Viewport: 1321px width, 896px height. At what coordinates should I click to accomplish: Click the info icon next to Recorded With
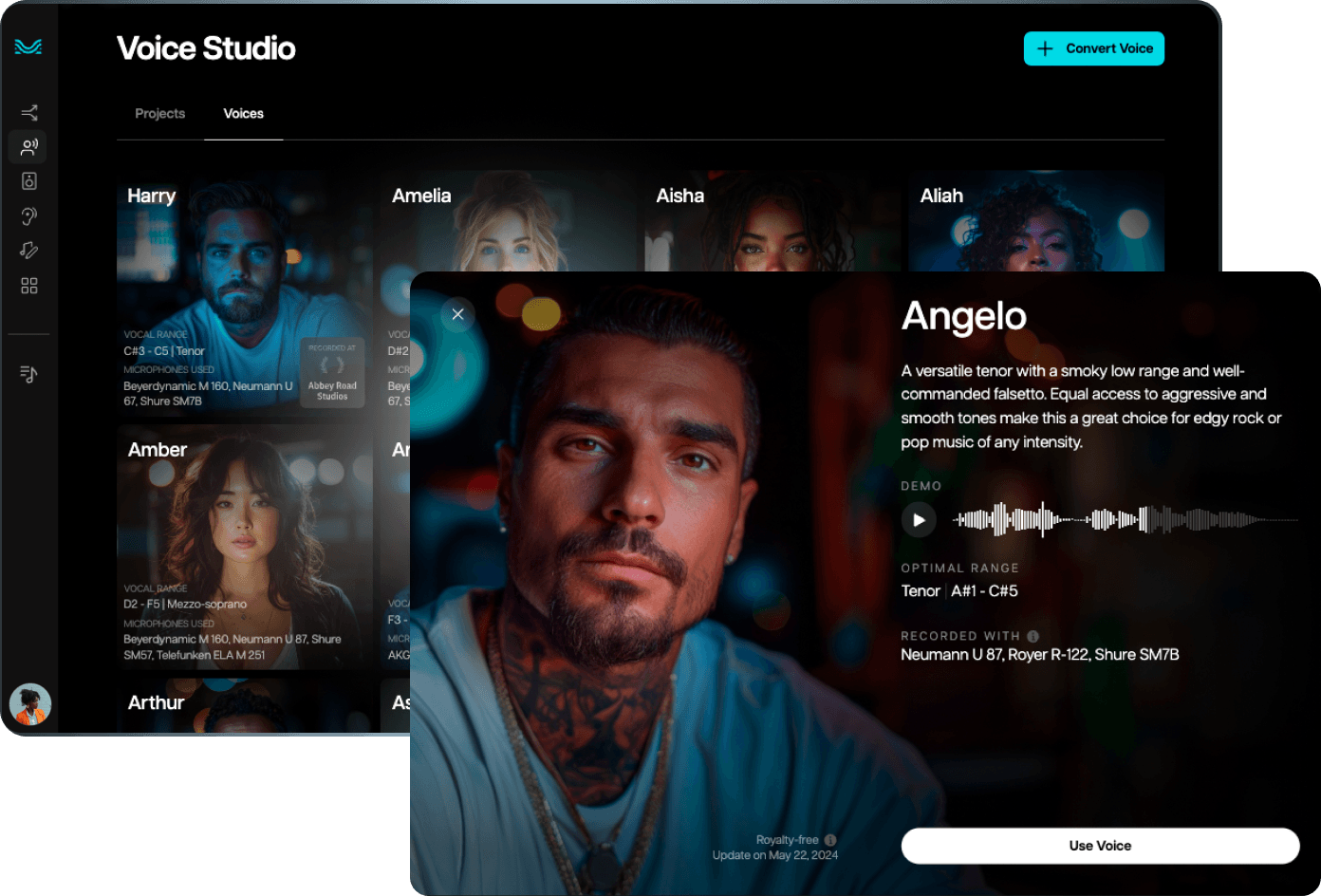[1033, 637]
